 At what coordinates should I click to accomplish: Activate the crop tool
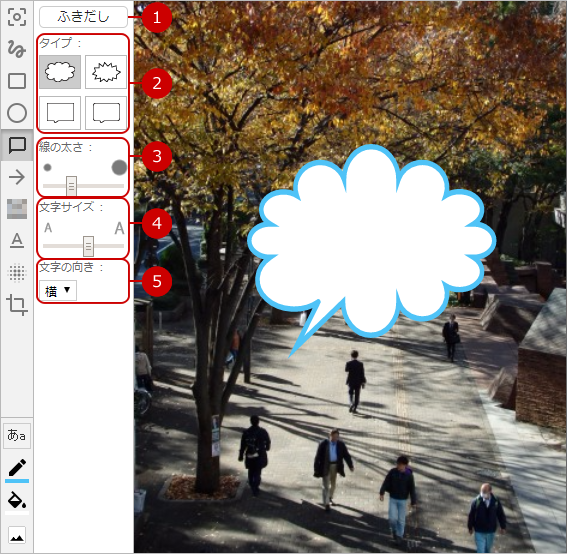pos(17,305)
